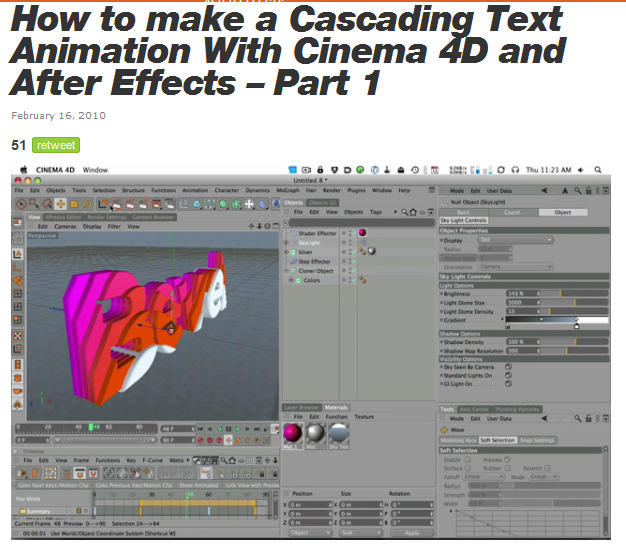
Task: Switch to the Content Browser tab
Action: 153,217
